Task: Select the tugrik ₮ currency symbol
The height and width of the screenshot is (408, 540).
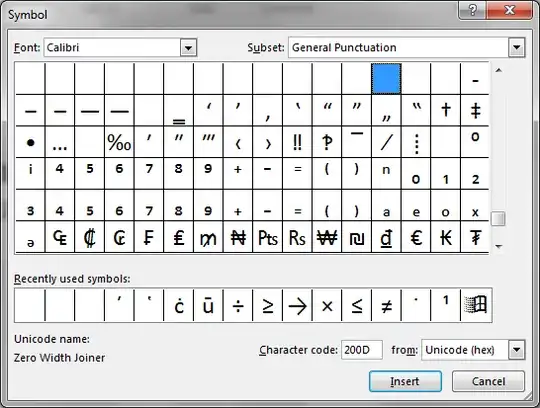Action: 475,237
